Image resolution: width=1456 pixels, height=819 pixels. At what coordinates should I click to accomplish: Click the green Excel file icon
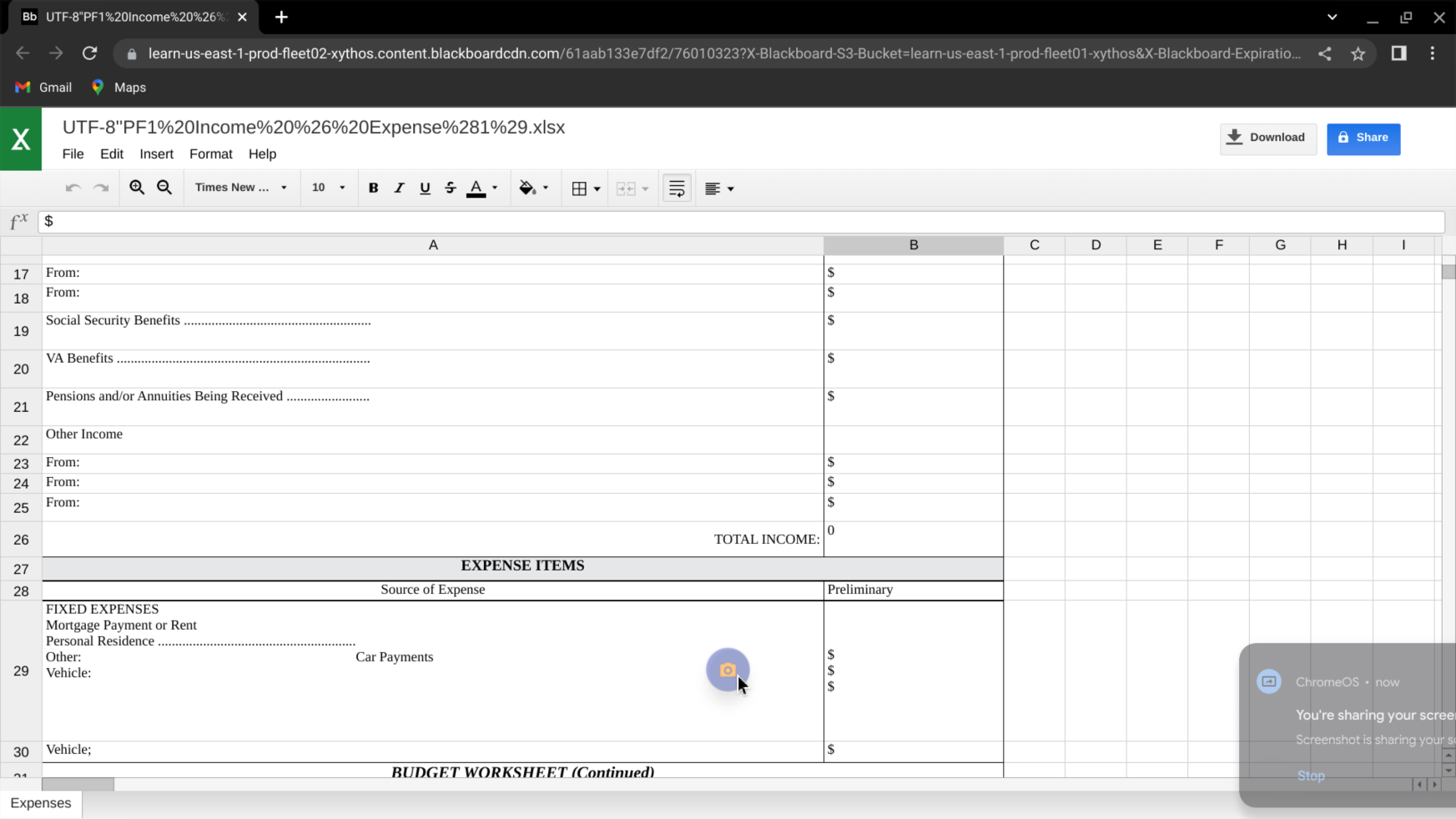click(x=21, y=139)
